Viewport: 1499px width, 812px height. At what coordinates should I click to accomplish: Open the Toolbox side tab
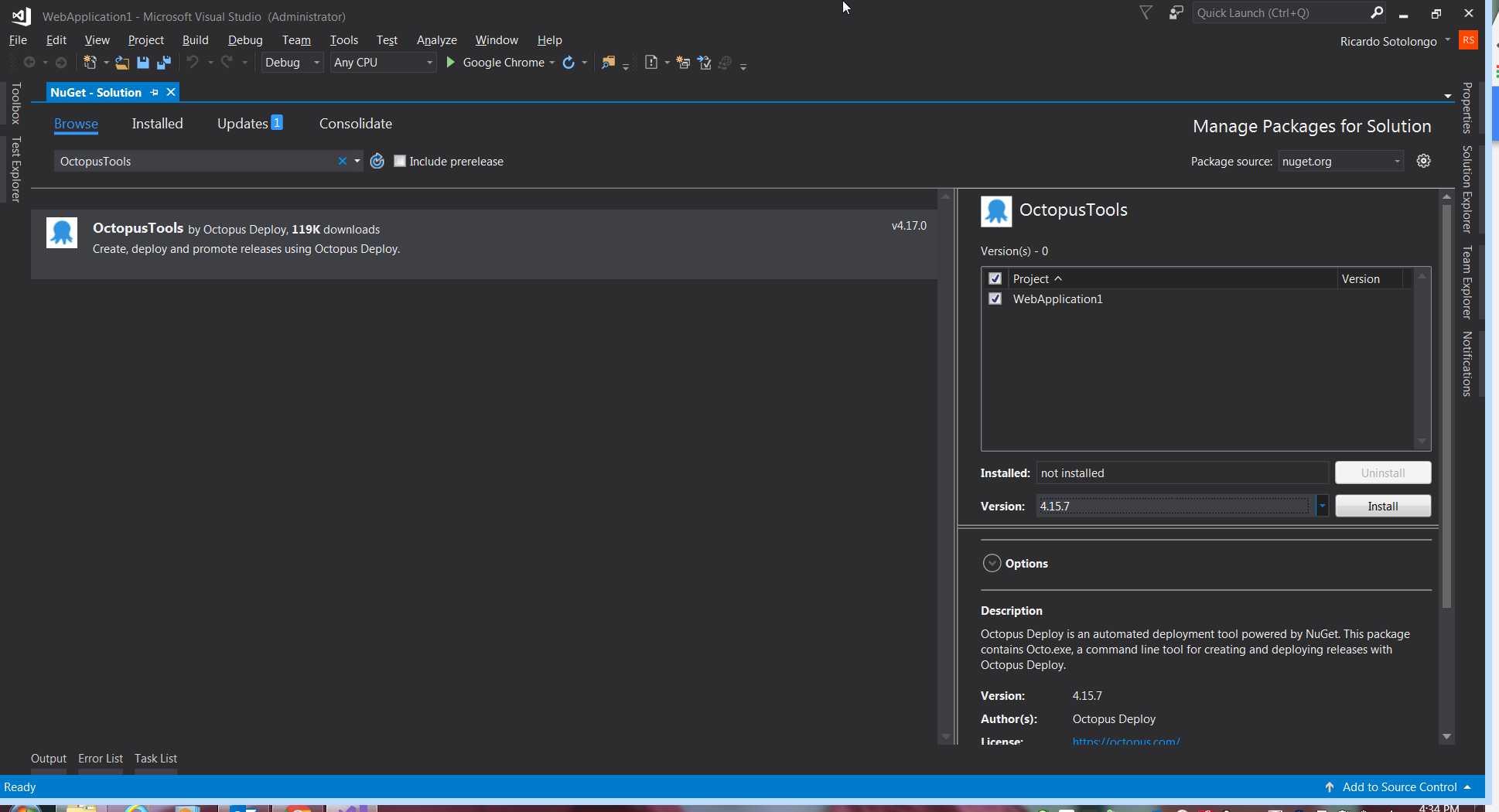[x=15, y=104]
